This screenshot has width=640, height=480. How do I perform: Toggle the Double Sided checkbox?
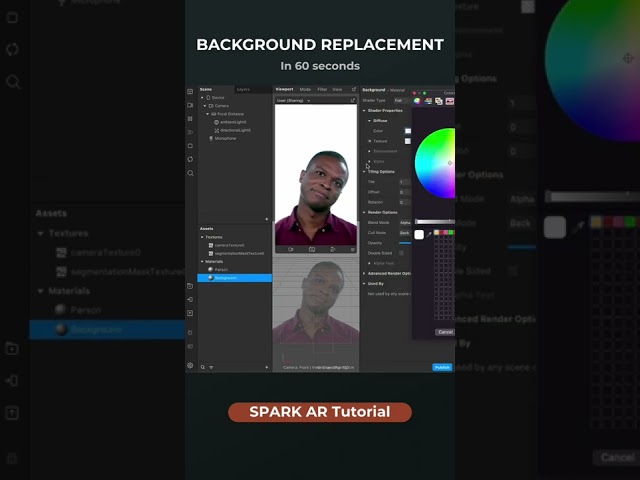click(x=401, y=253)
